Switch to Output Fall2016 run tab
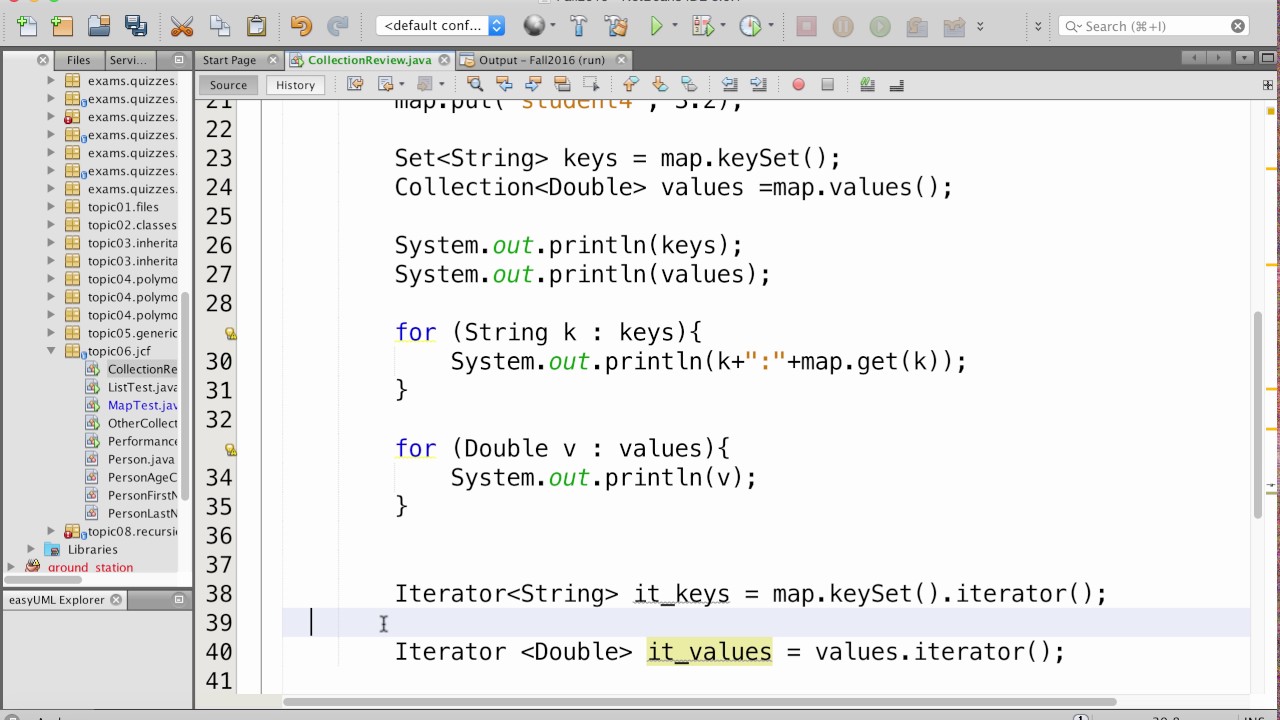Screen dimensions: 1280x720 (541, 60)
